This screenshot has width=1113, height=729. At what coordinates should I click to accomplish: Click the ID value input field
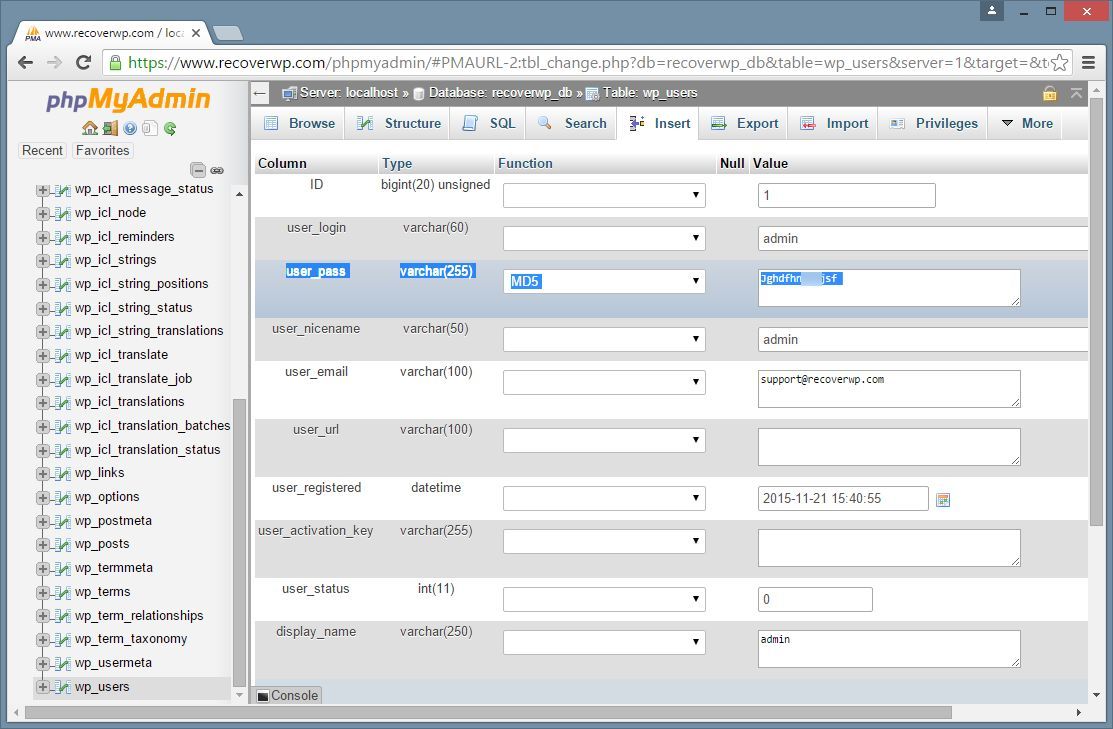click(x=847, y=195)
